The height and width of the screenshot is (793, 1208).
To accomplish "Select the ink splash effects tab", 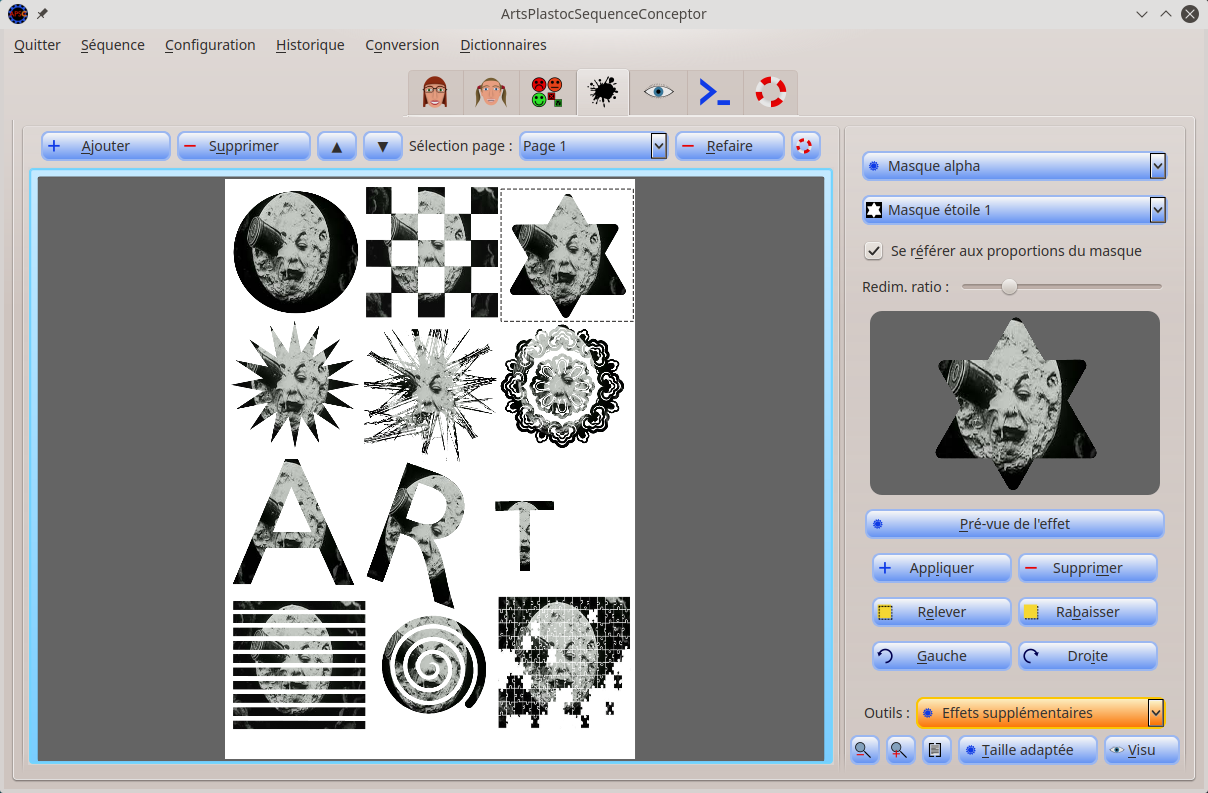I will pyautogui.click(x=603, y=93).
